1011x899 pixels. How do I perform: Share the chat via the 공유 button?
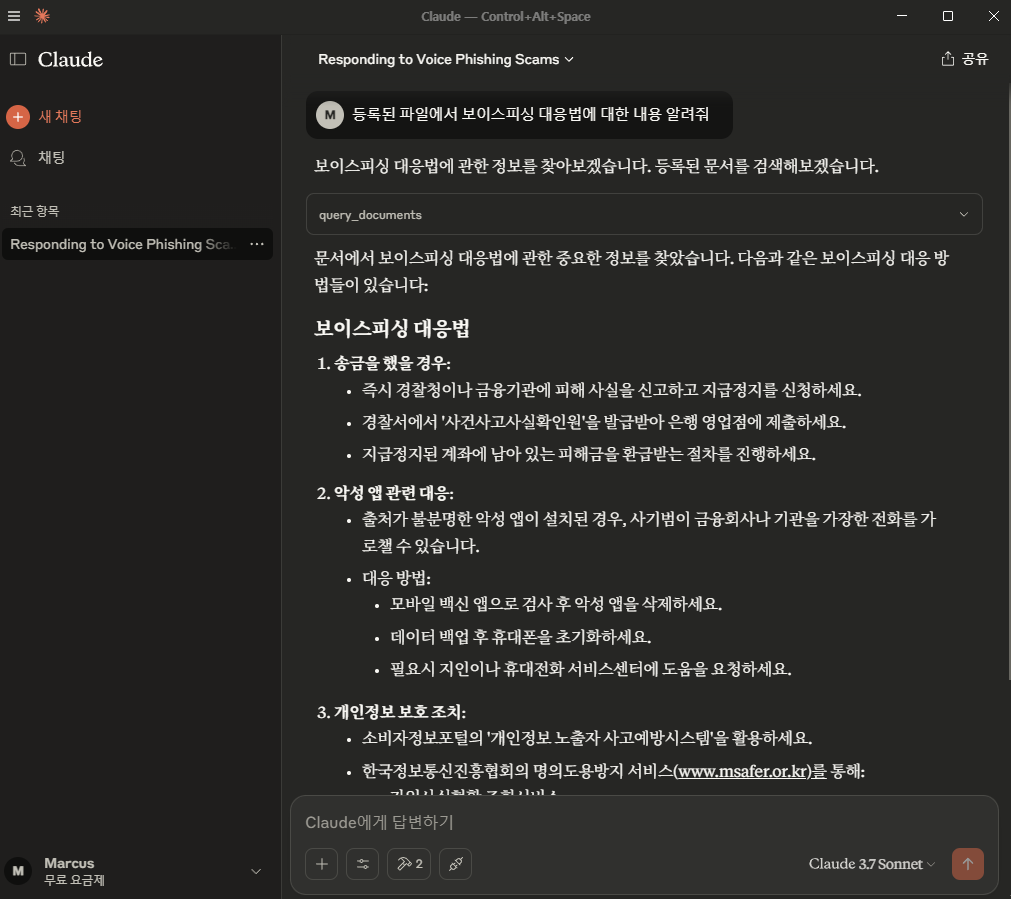point(965,59)
